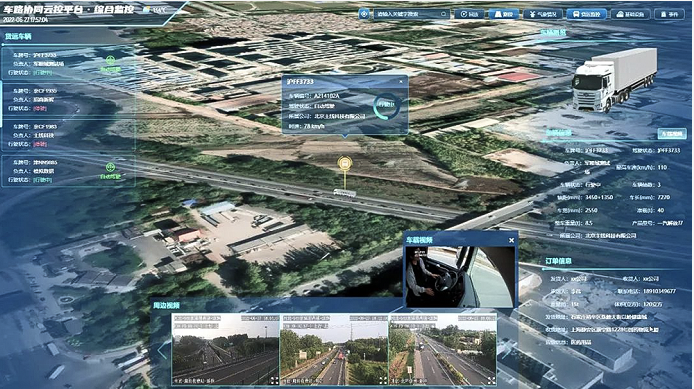
Task: Click the blue button above vehicle details panel
Action: [x=672, y=133]
